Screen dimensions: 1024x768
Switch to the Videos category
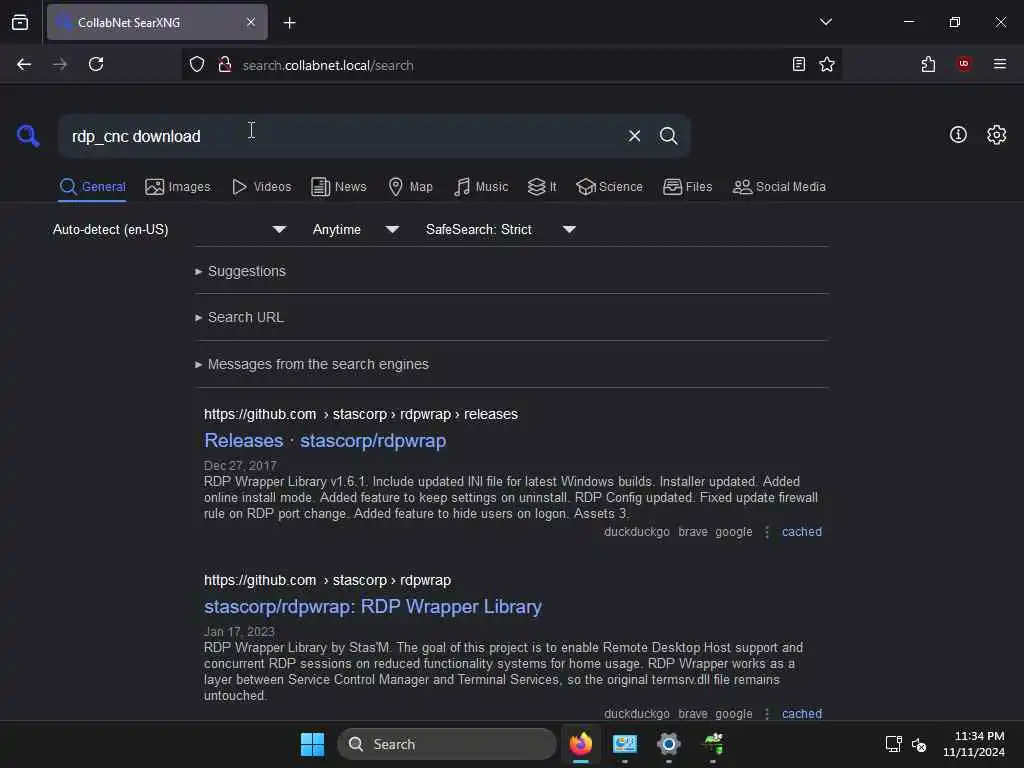click(261, 187)
